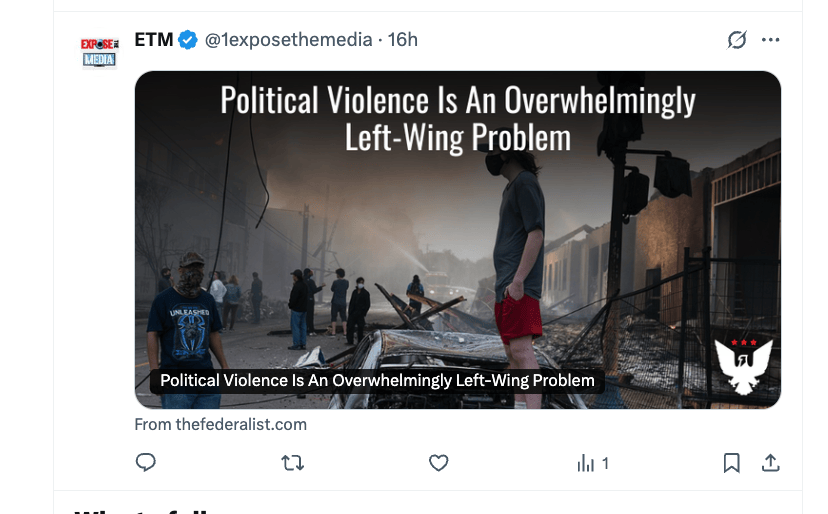Repost this post using the arrows icon
Image resolution: width=828 pixels, height=514 pixels.
pyautogui.click(x=292, y=463)
